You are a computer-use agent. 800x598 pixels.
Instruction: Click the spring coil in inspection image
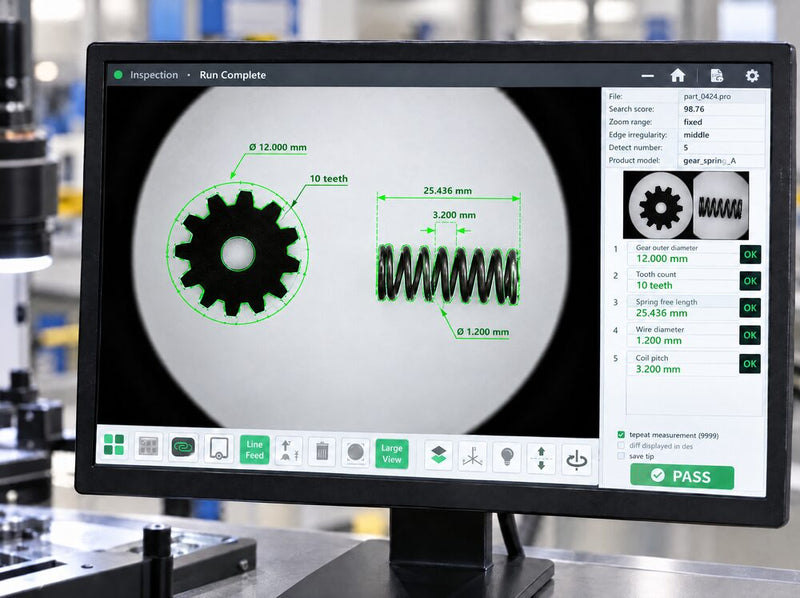pos(448,274)
